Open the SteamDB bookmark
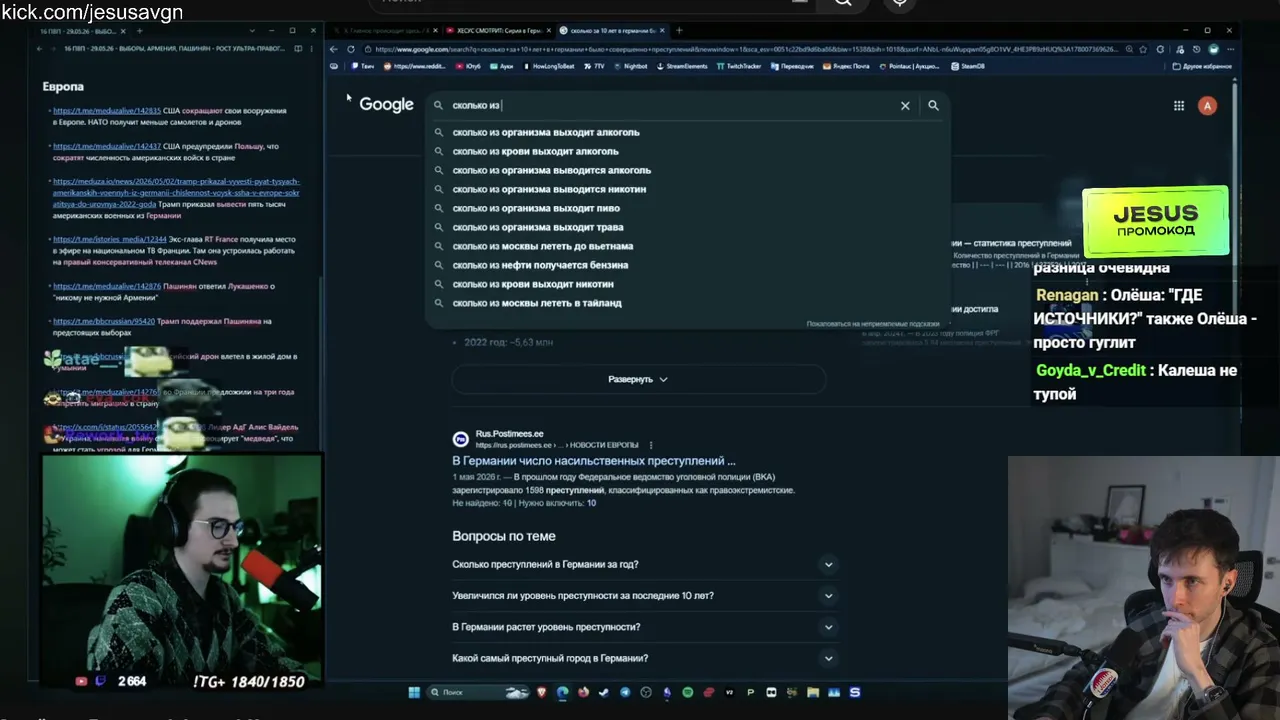 click(x=968, y=66)
